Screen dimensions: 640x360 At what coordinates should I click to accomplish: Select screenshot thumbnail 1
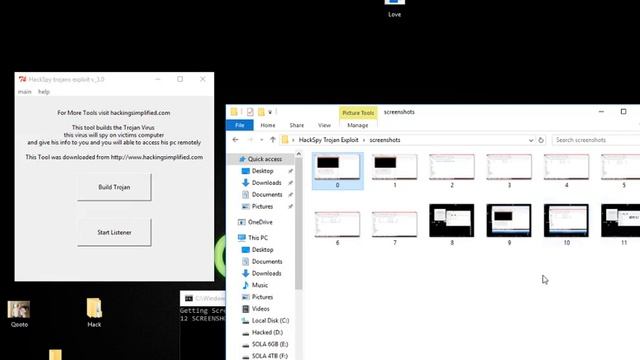(395, 171)
